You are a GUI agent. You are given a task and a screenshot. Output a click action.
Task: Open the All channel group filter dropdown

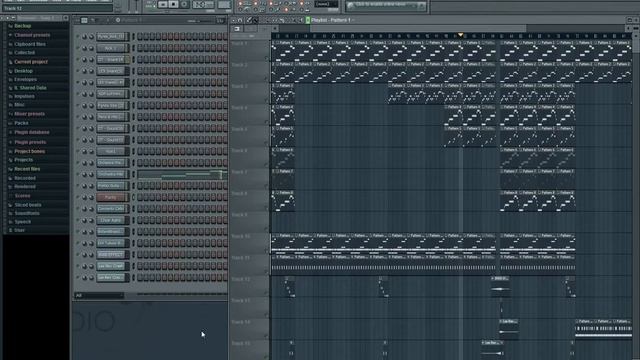point(99,296)
